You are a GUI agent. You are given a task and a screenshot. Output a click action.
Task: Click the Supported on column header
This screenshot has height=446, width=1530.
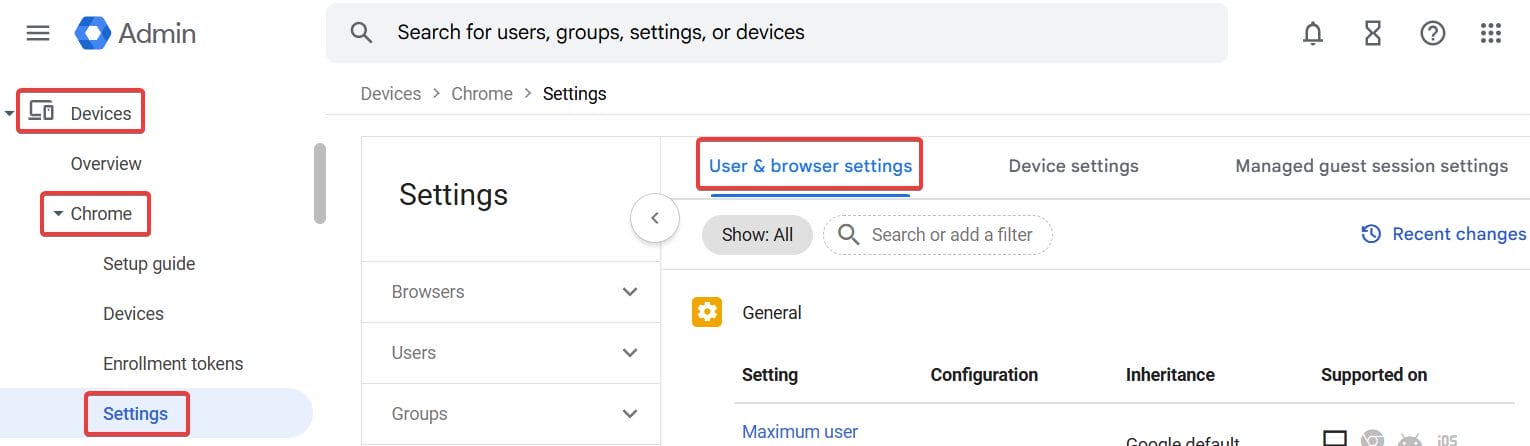click(x=1374, y=375)
